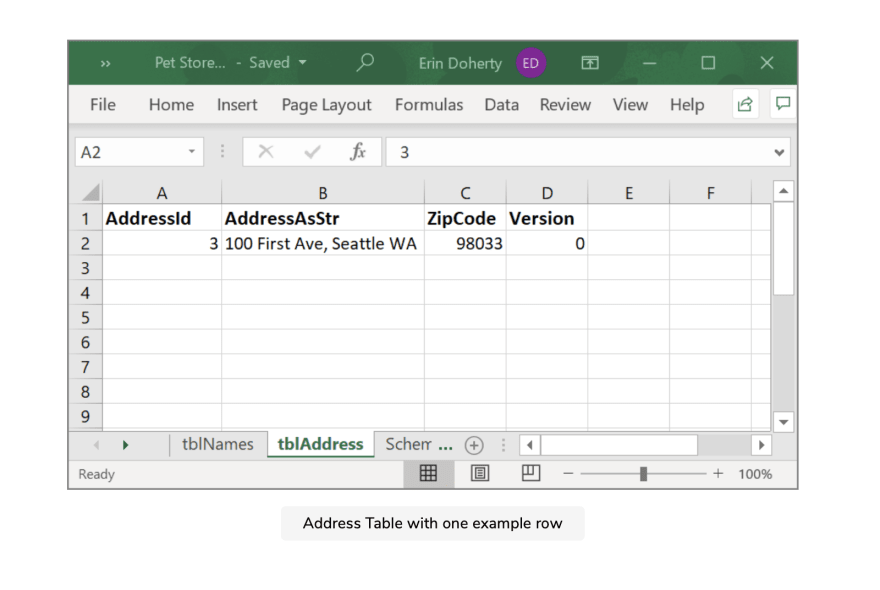
Task: Add a new sheet with plus icon
Action: [x=474, y=445]
